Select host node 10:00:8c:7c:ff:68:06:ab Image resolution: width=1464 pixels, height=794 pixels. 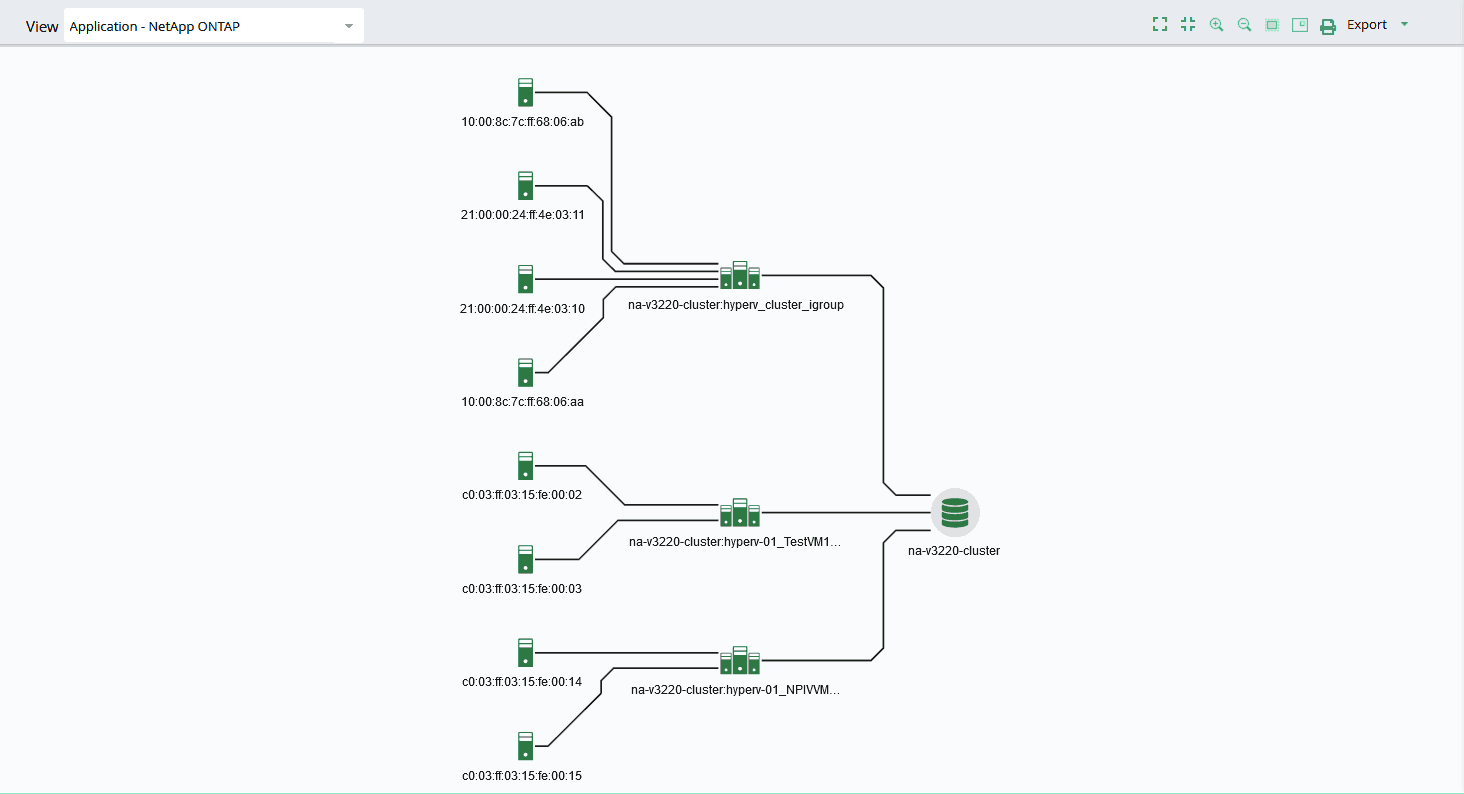(x=525, y=92)
